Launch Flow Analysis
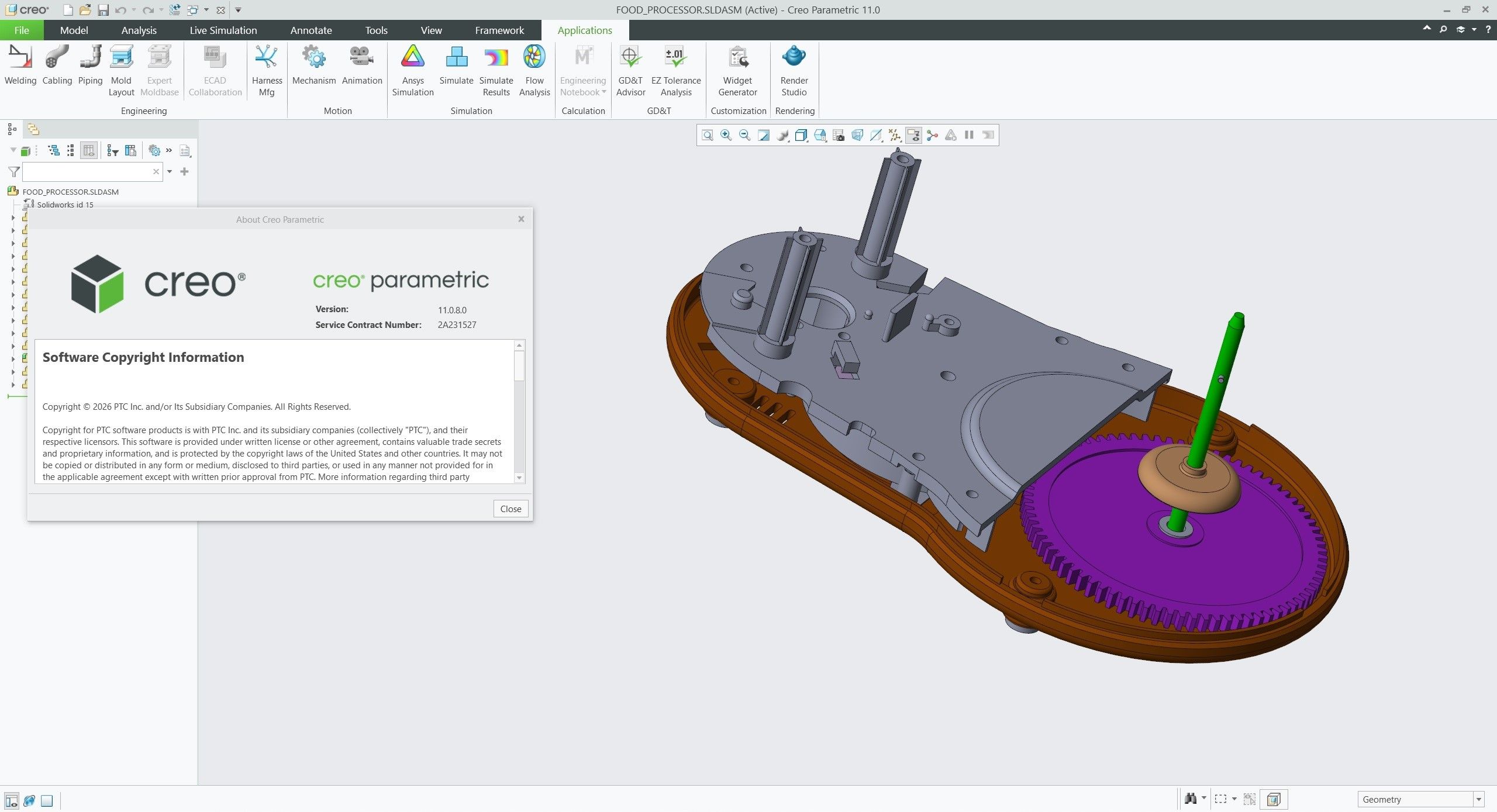 coord(534,71)
